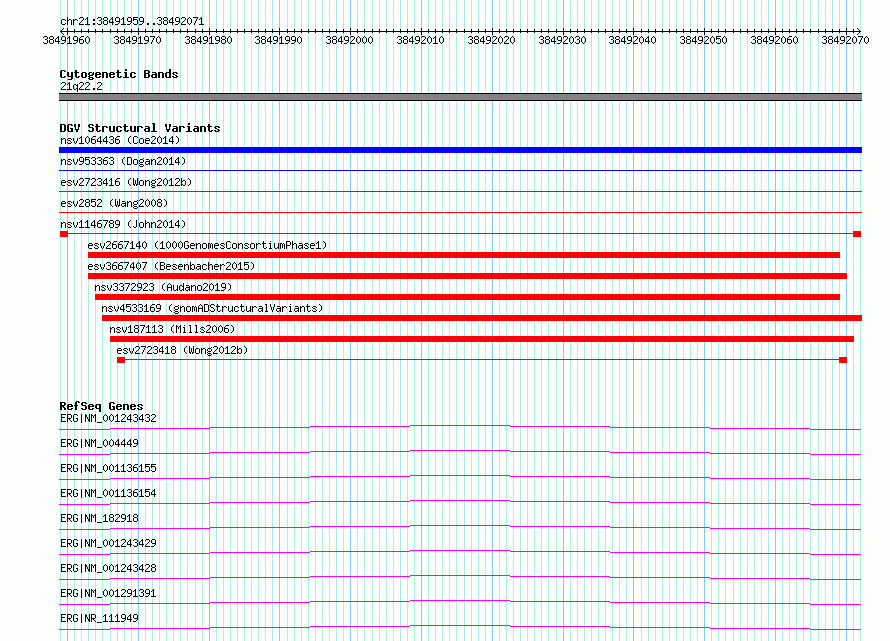Open nsv3372923 (Audano2019) label
This screenshot has height=641, width=890.
tap(163, 287)
